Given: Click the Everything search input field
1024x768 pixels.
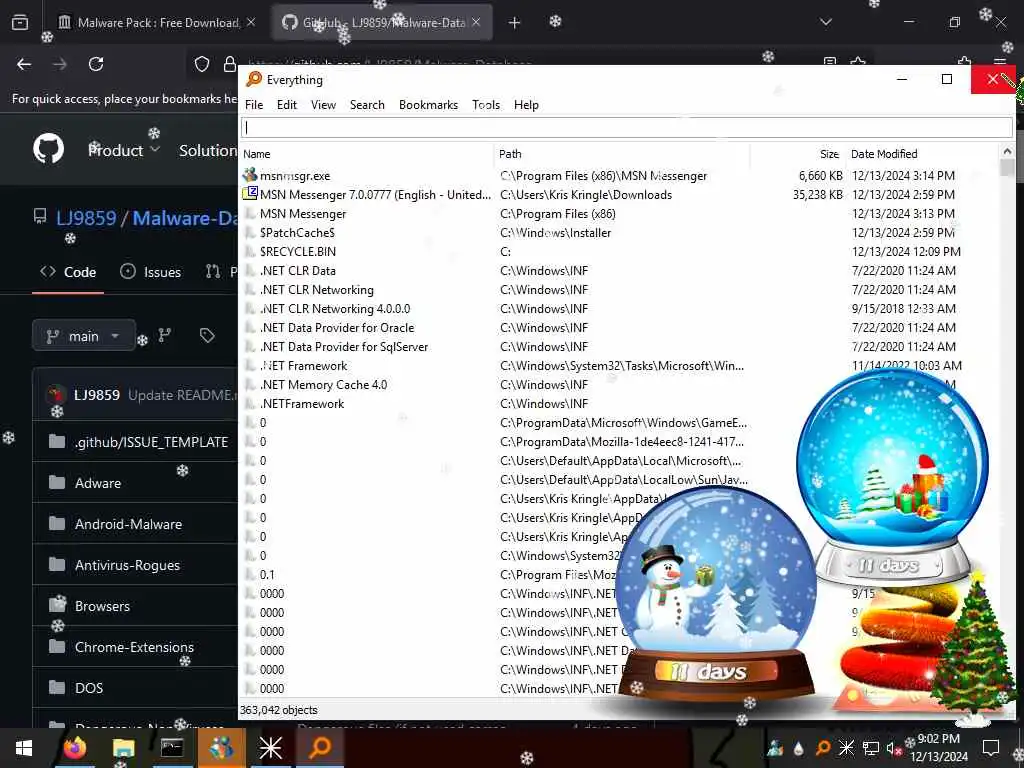Looking at the screenshot, I should tap(626, 127).
